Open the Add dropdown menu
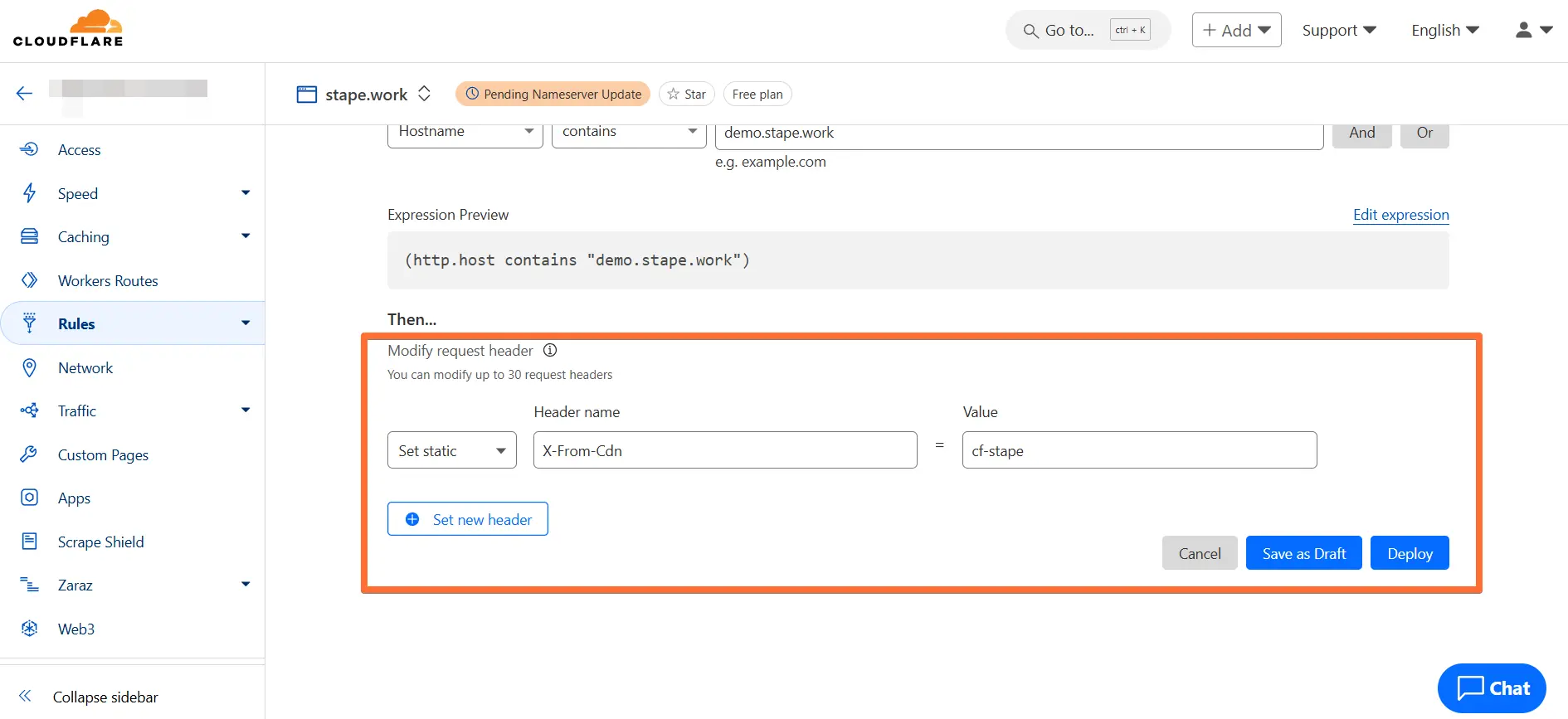 click(x=1236, y=30)
